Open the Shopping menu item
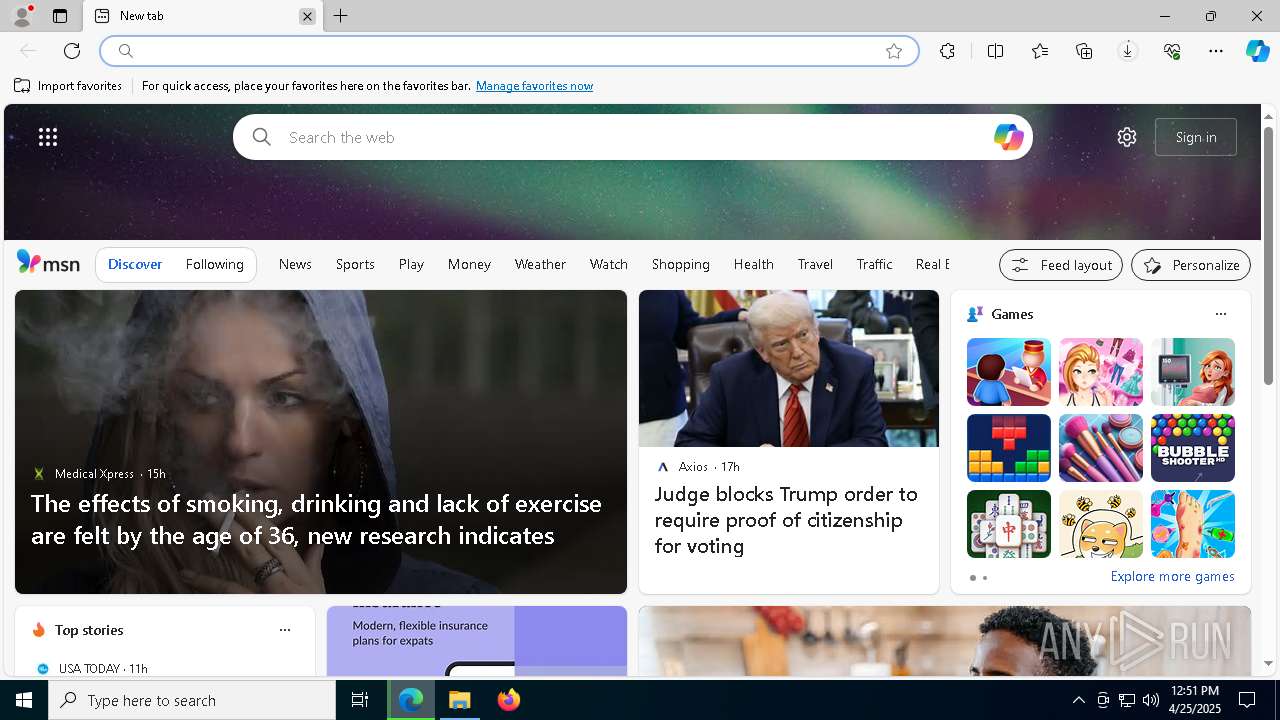The width and height of the screenshot is (1280, 720). pos(680,264)
